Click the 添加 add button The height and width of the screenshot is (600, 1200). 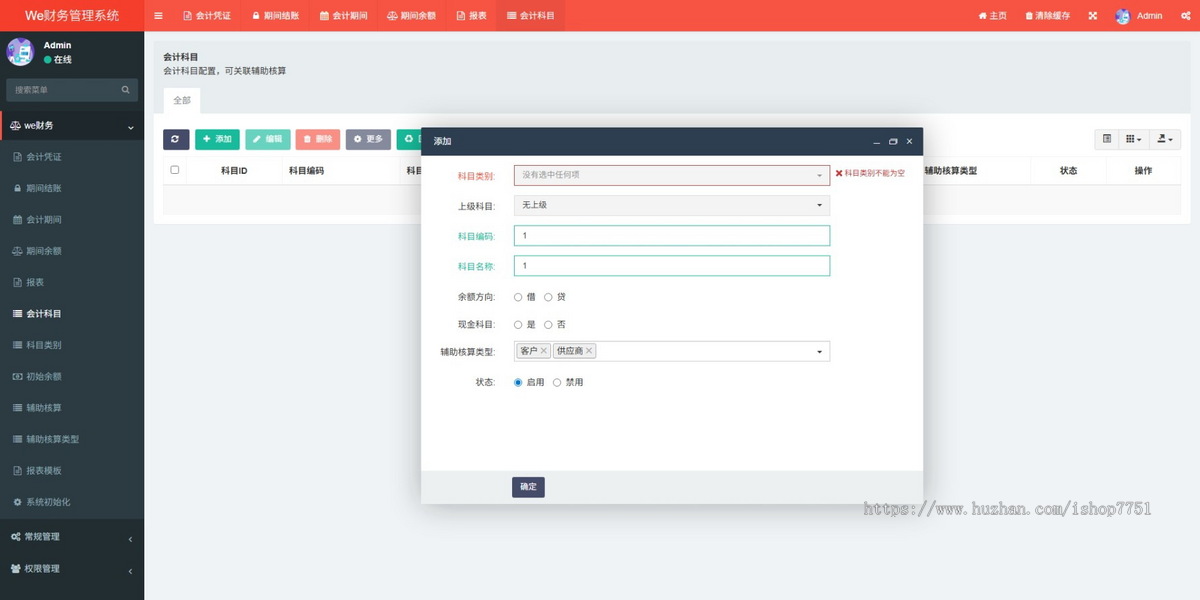pos(217,139)
